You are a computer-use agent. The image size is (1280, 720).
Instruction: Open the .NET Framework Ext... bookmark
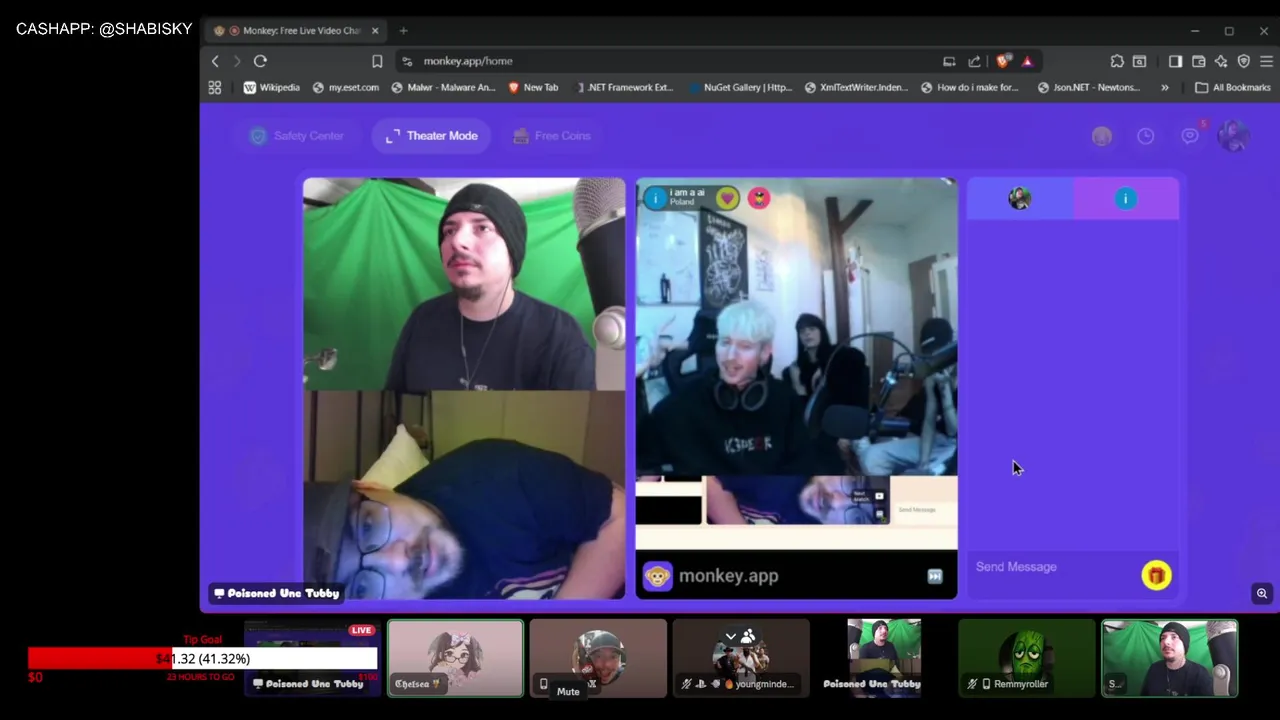pyautogui.click(x=625, y=87)
